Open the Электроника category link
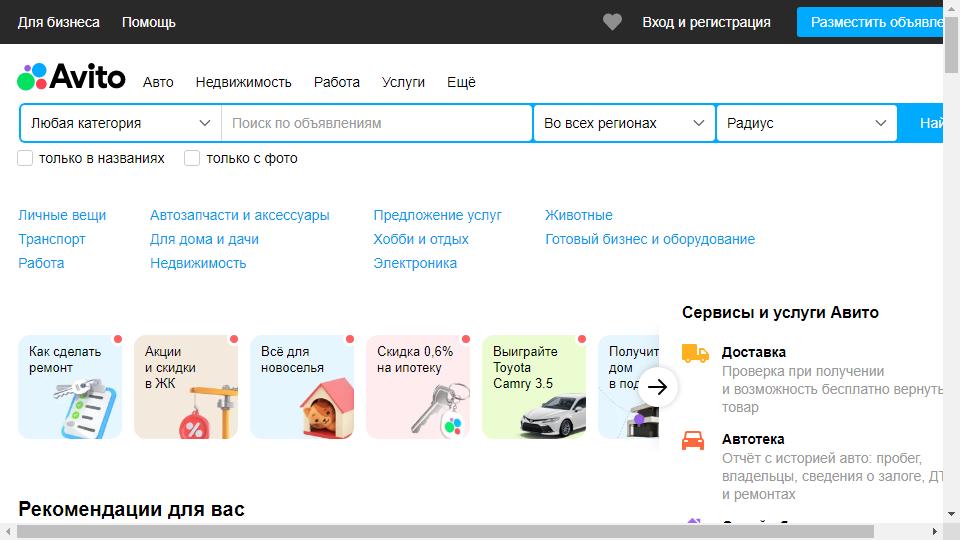960x540 pixels. click(x=415, y=263)
